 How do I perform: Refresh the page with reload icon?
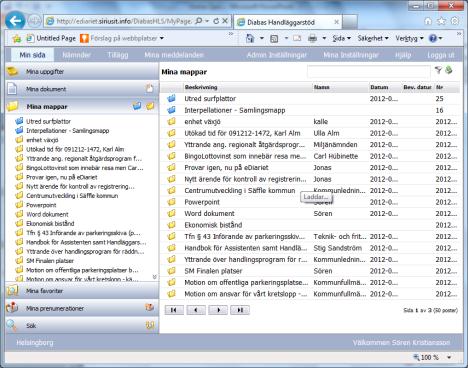(216, 21)
